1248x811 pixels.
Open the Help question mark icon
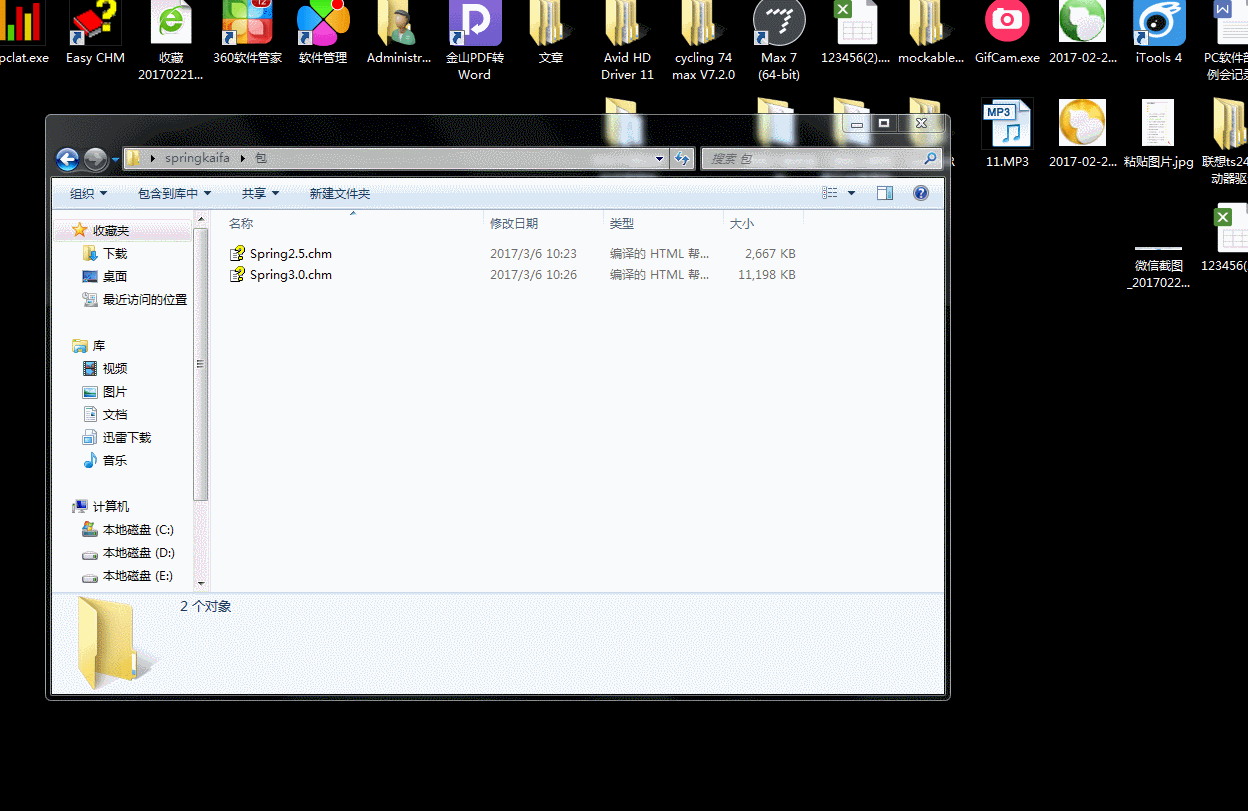point(921,193)
